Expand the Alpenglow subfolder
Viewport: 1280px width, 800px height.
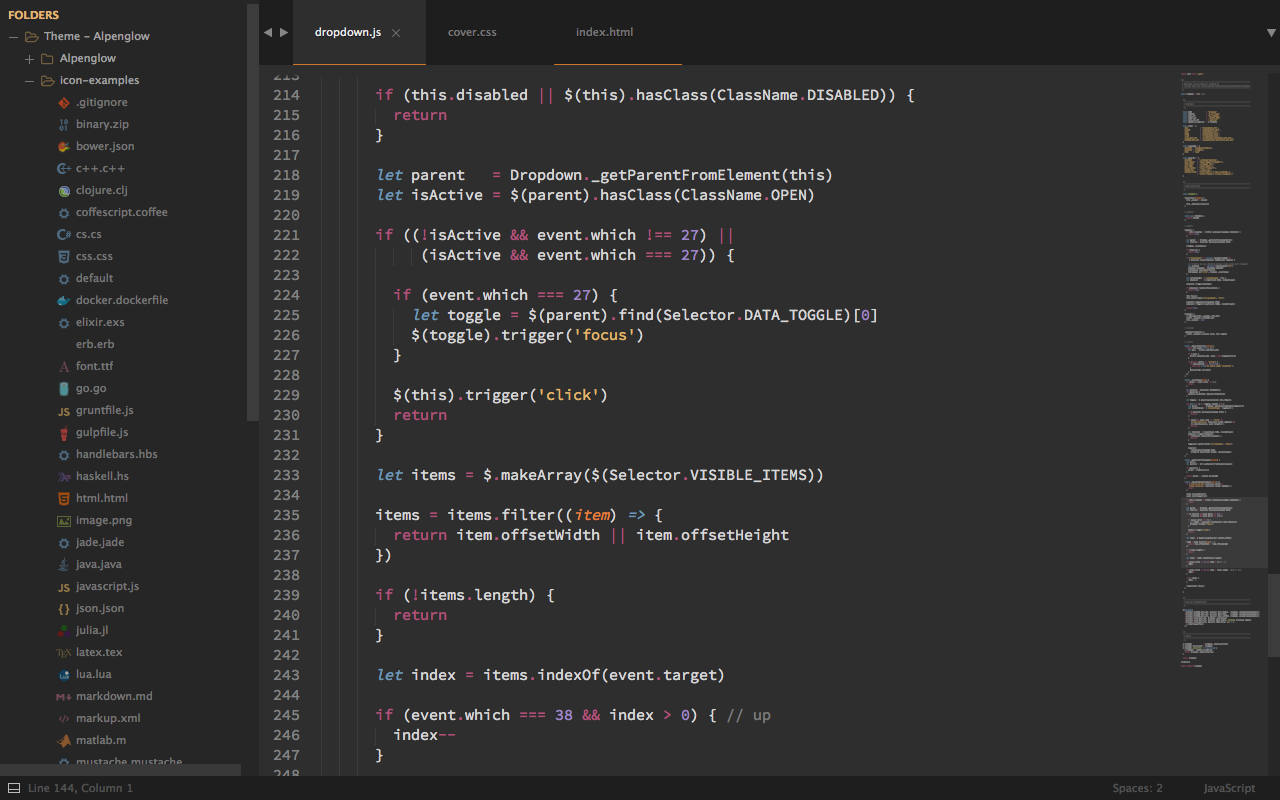tap(30, 59)
